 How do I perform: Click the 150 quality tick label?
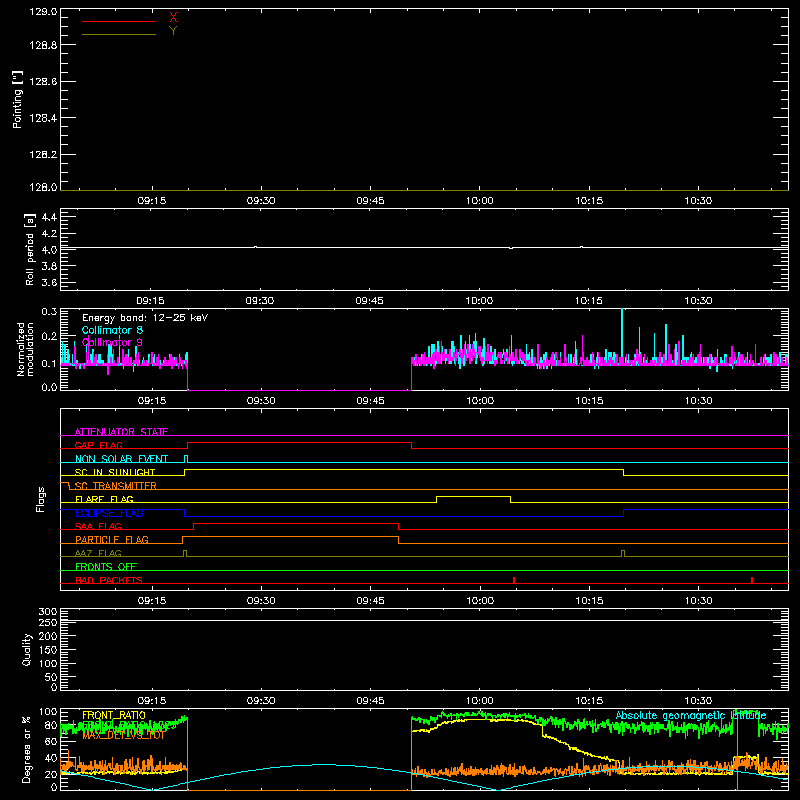[48, 650]
